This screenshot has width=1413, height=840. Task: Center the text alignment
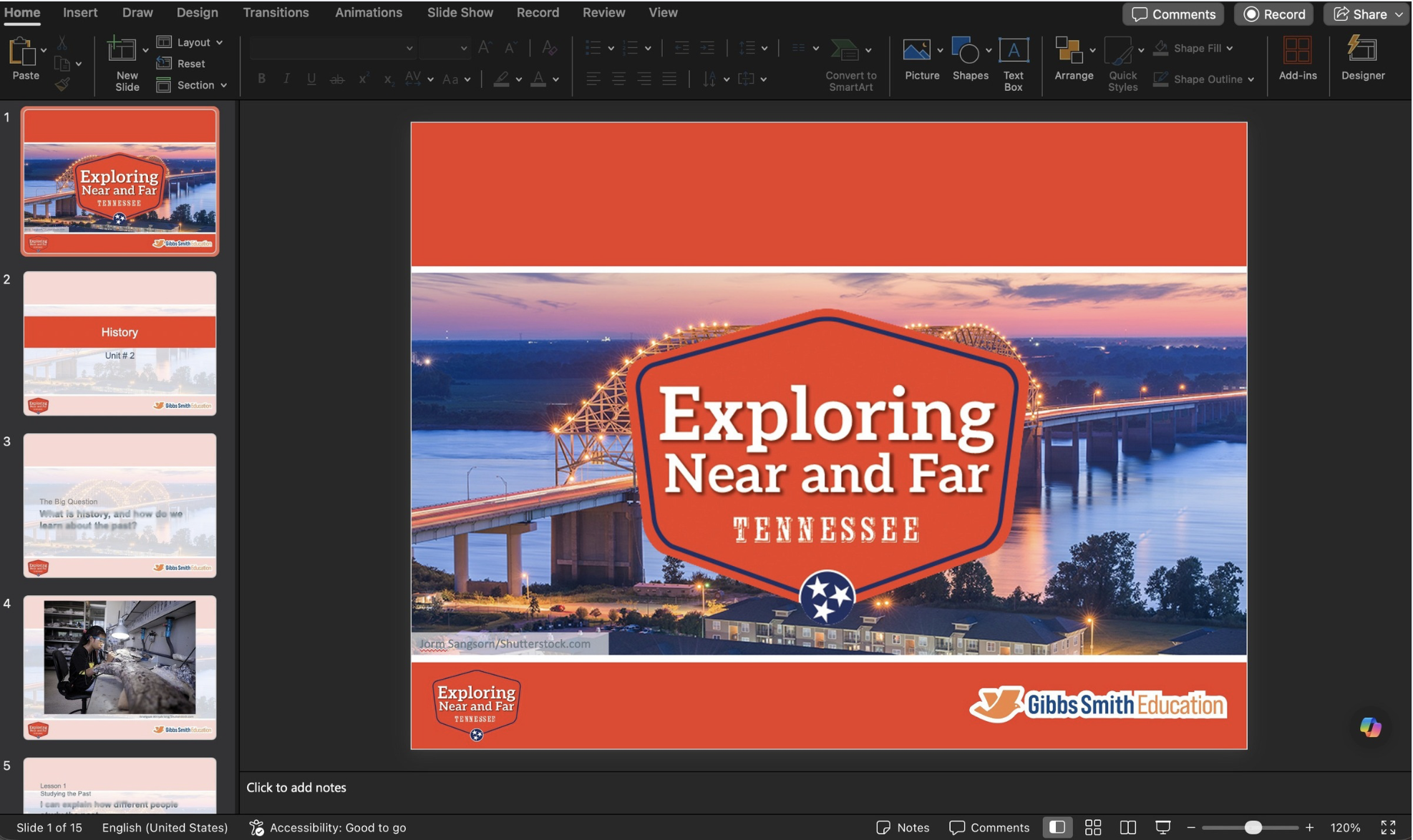(x=618, y=79)
